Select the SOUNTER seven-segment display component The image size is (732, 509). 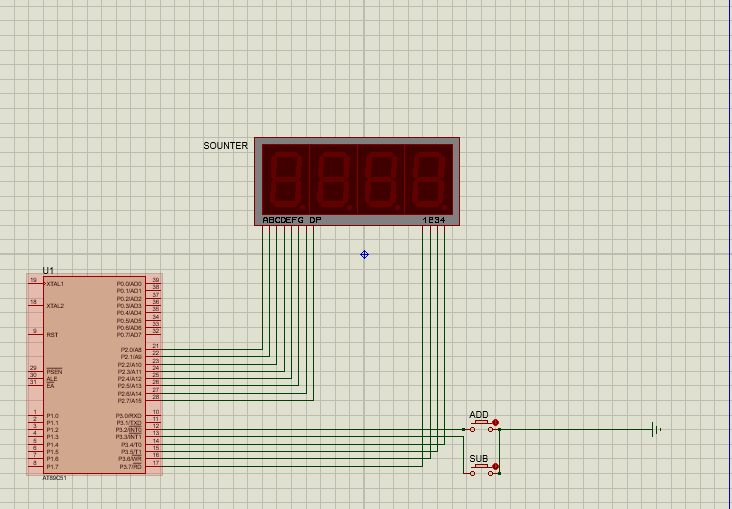(357, 182)
